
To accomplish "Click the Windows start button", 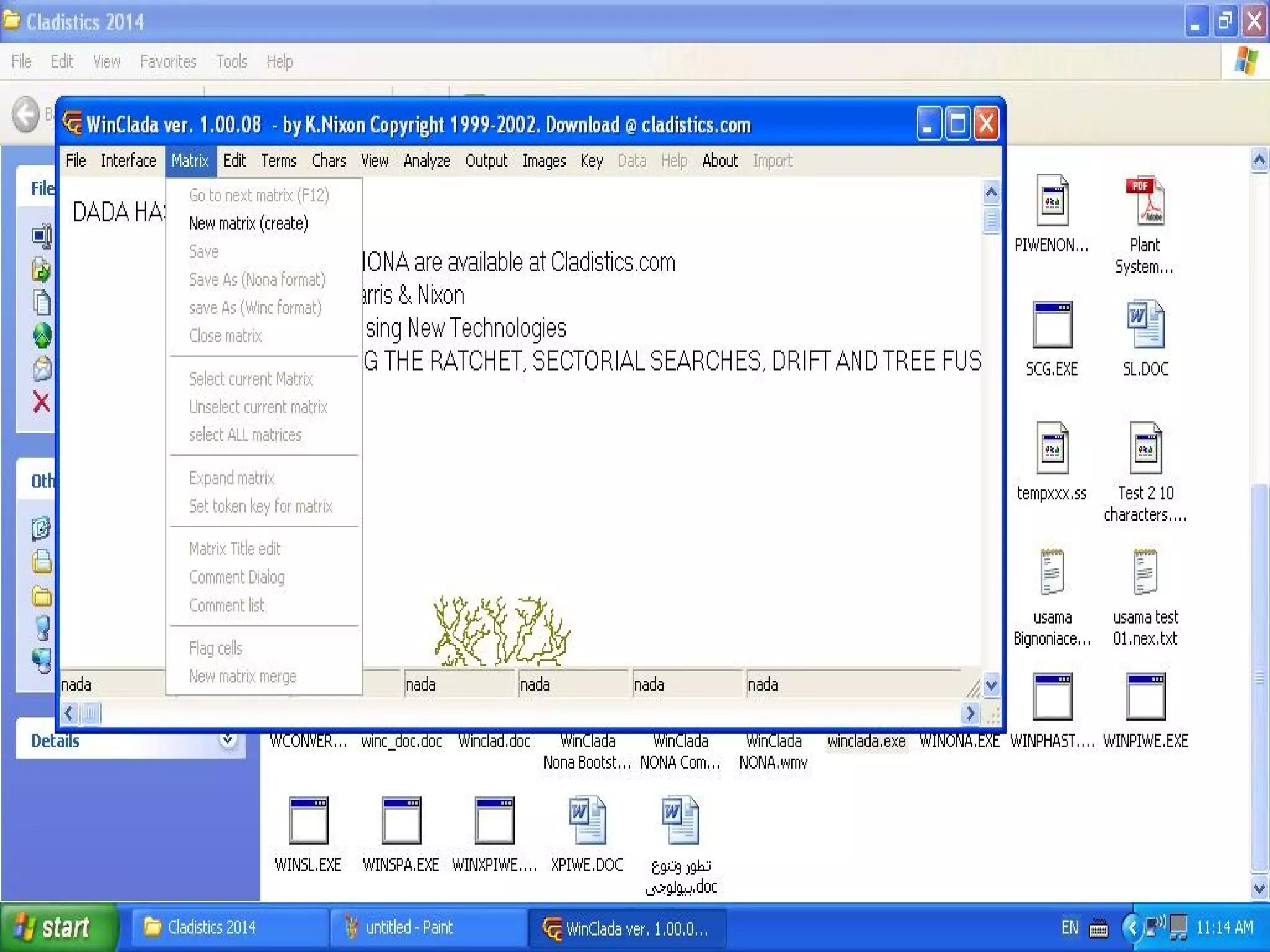I will 57,928.
